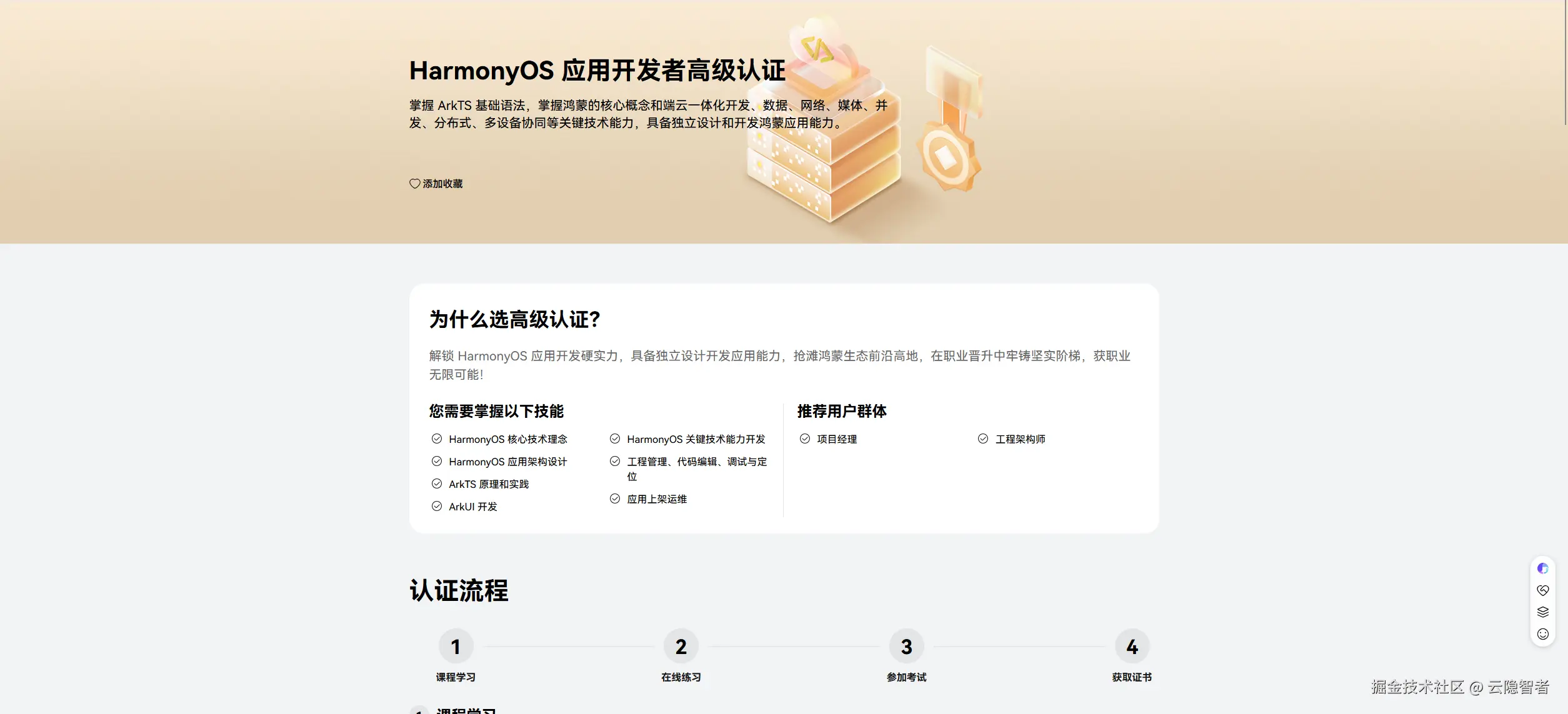Screen dimensions: 1568x714
Task: Click the check icon next to 项目经理
Action: click(805, 439)
